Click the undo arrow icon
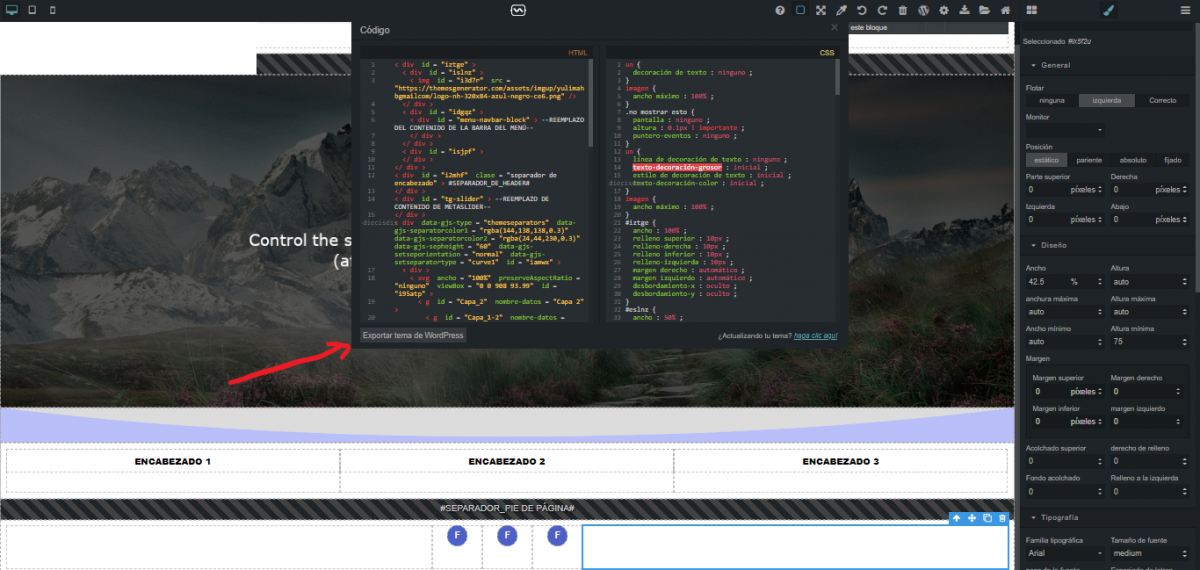Image resolution: width=1200 pixels, height=570 pixels. pyautogui.click(x=862, y=10)
